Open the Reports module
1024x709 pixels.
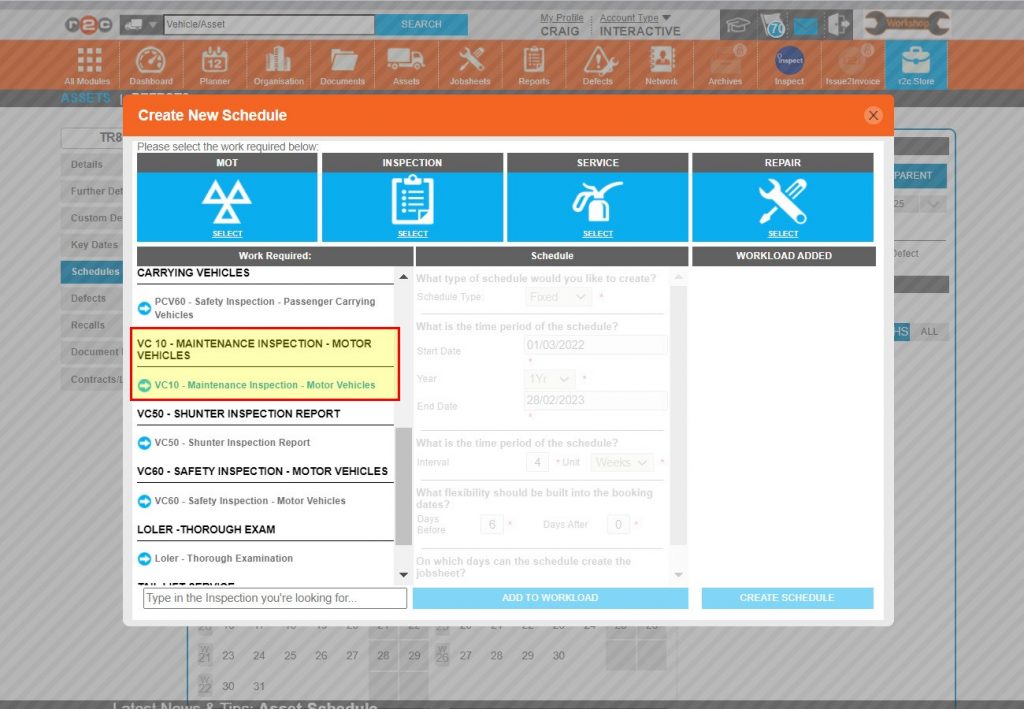pos(533,63)
